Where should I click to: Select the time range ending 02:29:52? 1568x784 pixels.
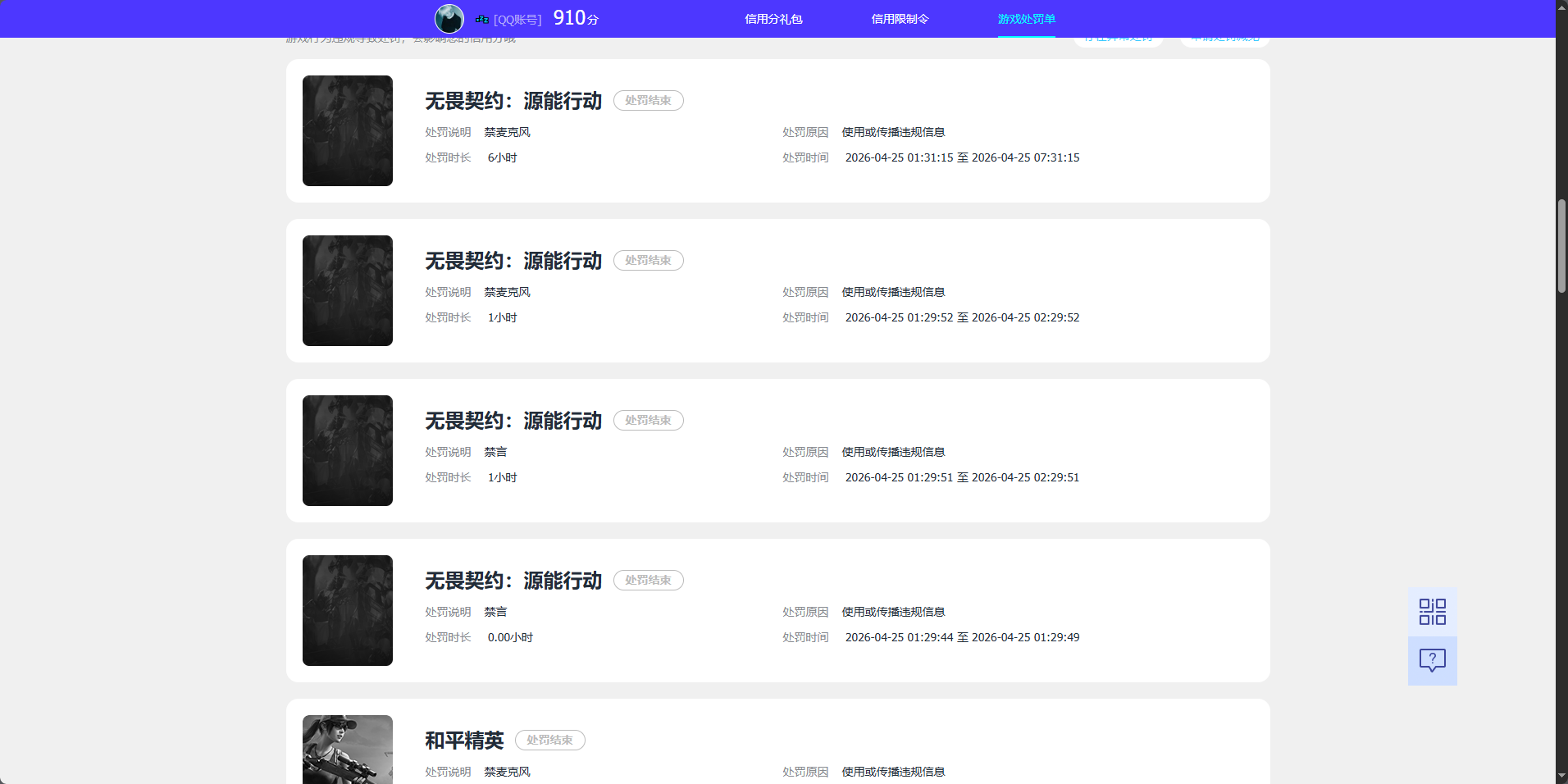tap(962, 317)
